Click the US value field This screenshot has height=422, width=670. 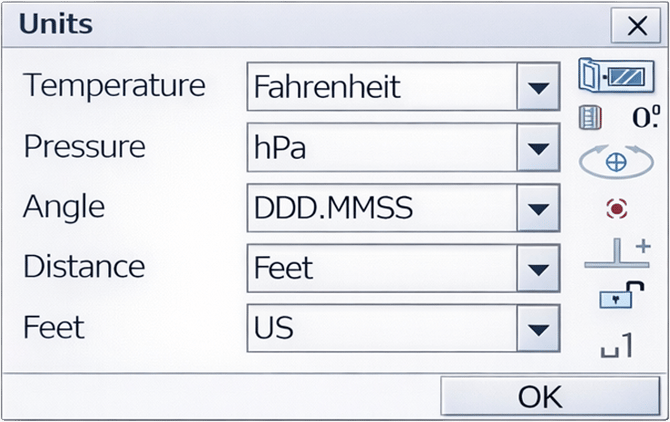(381, 328)
